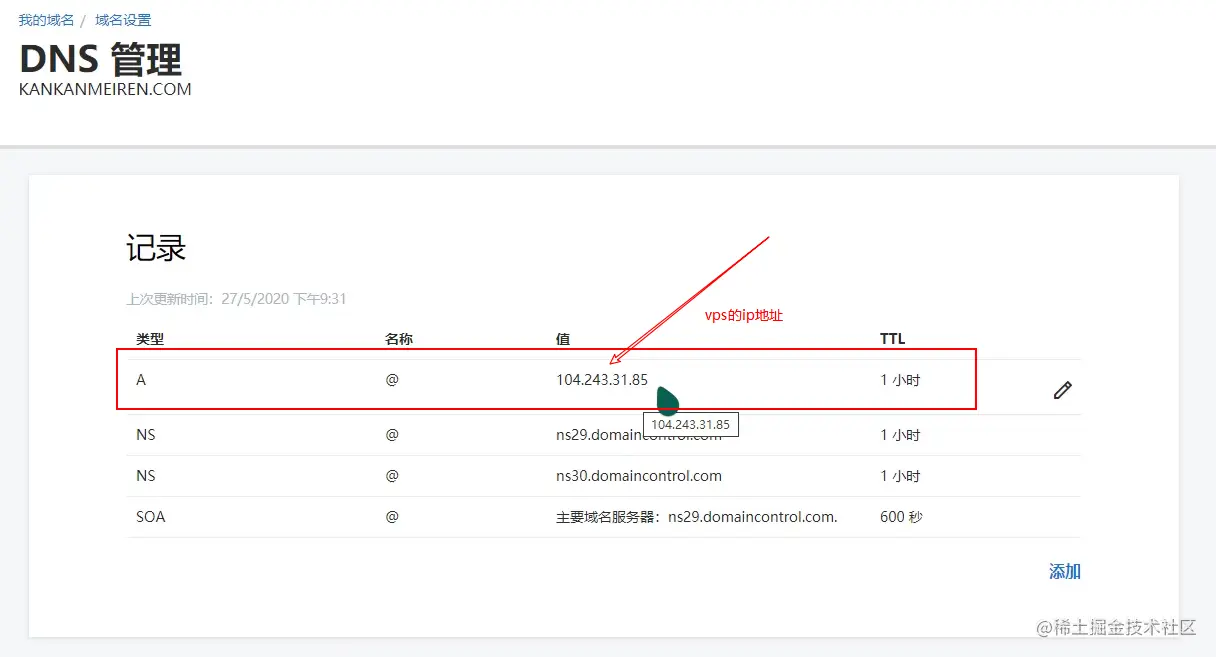Click the A record's 1 小时 TTL
Screen dimensions: 1216x657
(900, 380)
